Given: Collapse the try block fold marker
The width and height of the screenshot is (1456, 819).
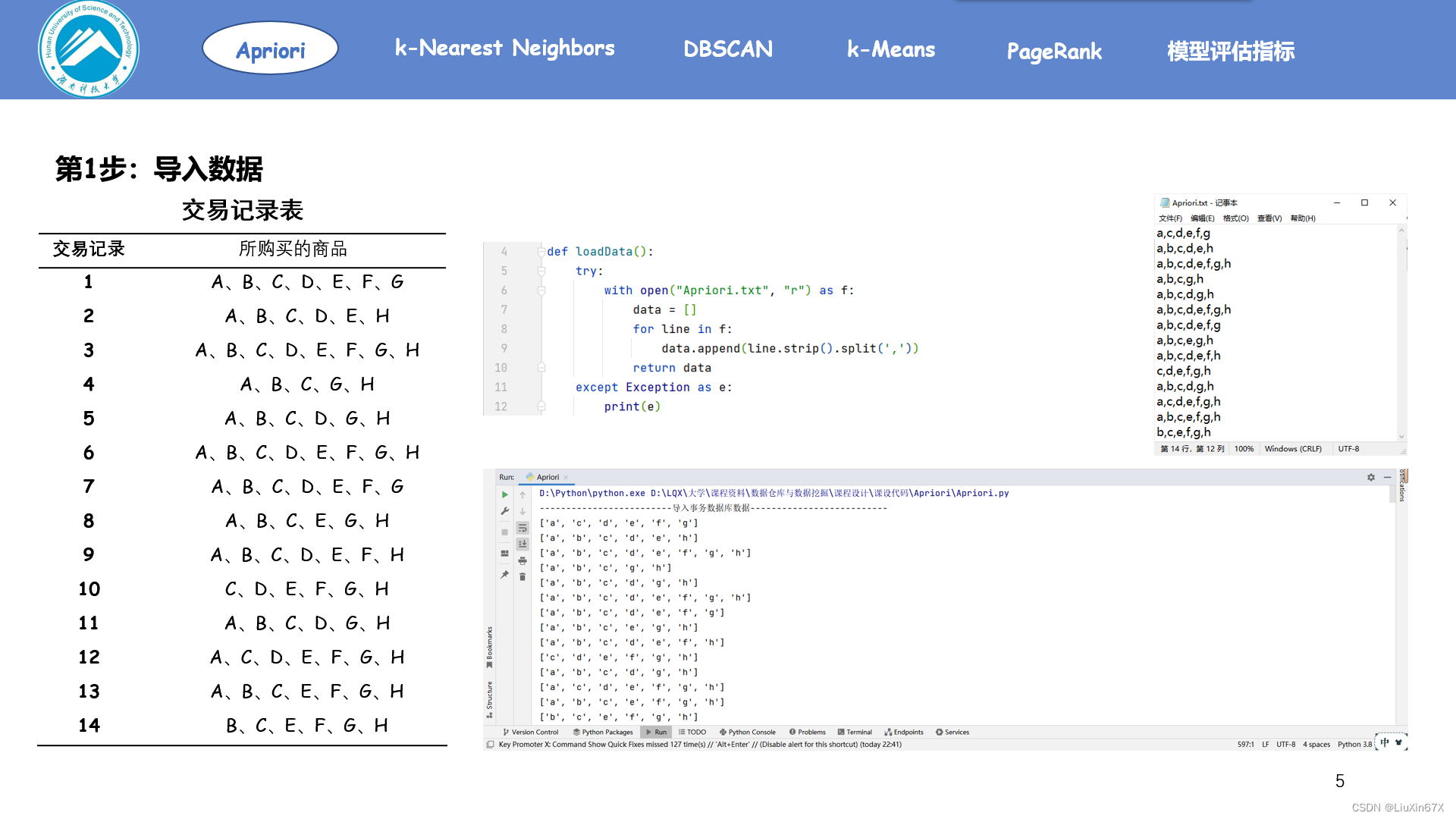Looking at the screenshot, I should 541,271.
